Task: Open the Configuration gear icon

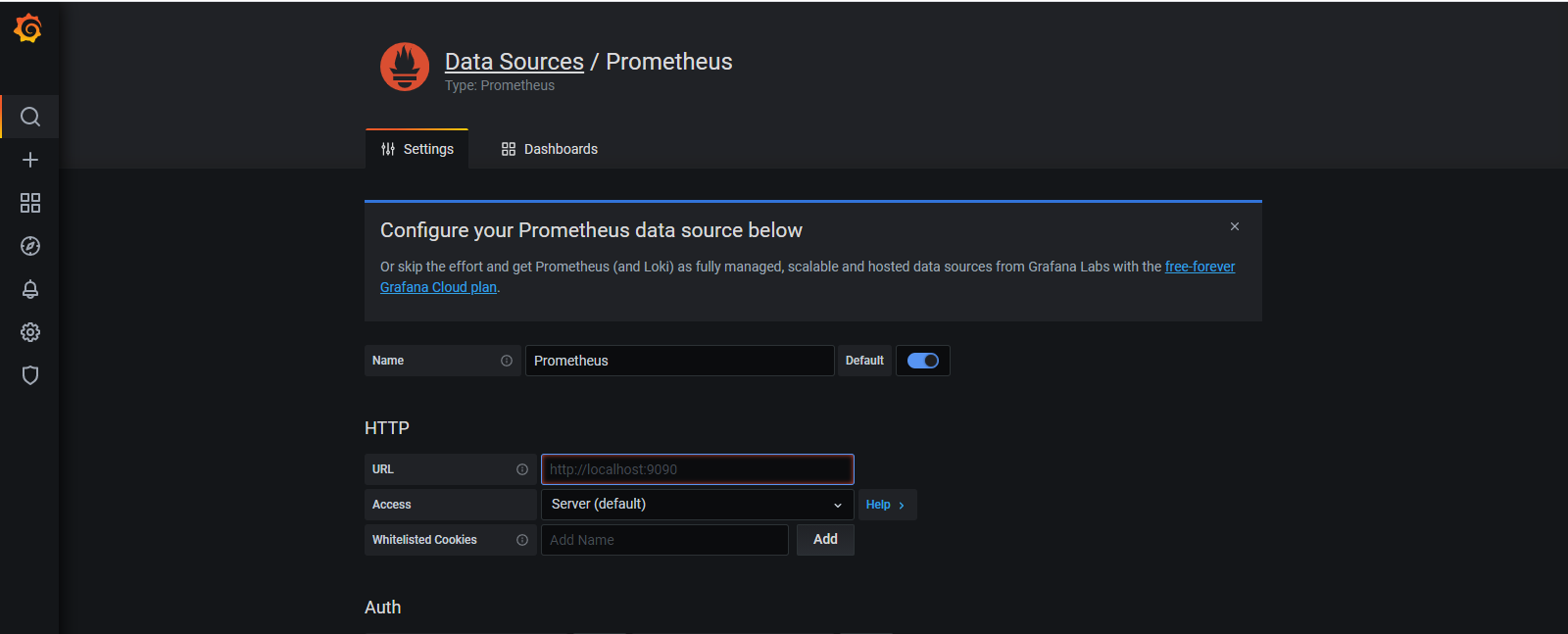Action: coord(30,332)
